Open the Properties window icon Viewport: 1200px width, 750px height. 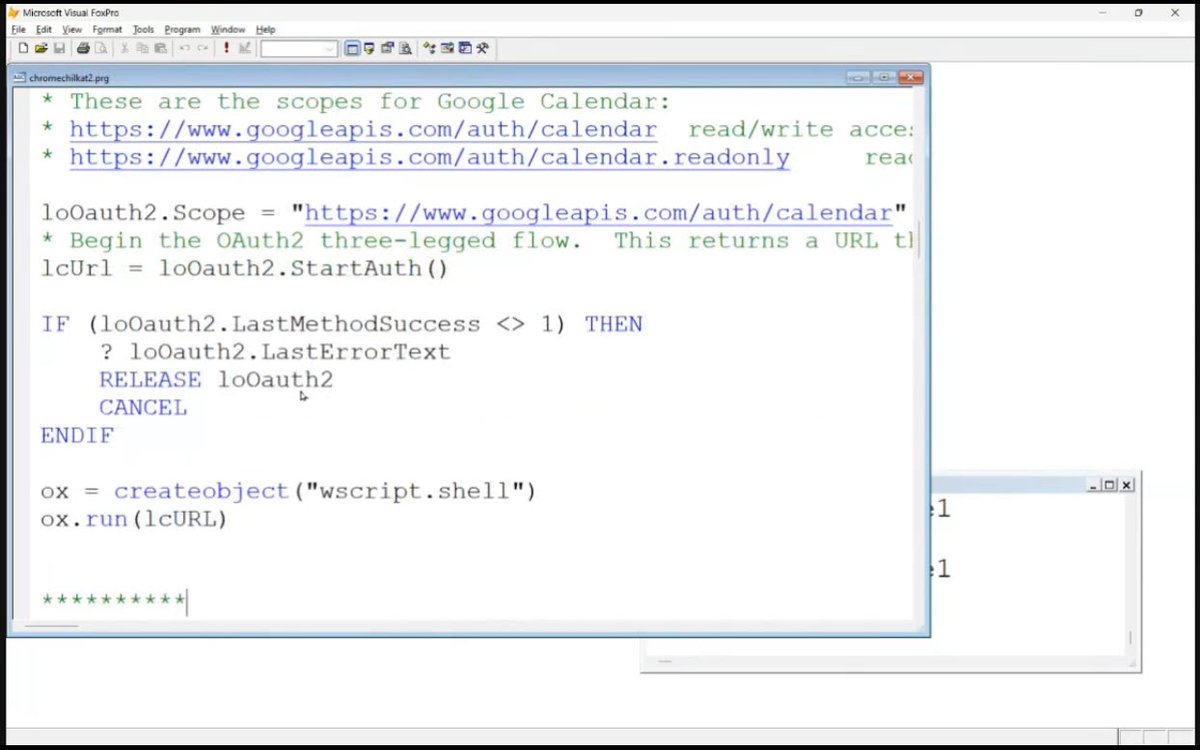click(387, 48)
